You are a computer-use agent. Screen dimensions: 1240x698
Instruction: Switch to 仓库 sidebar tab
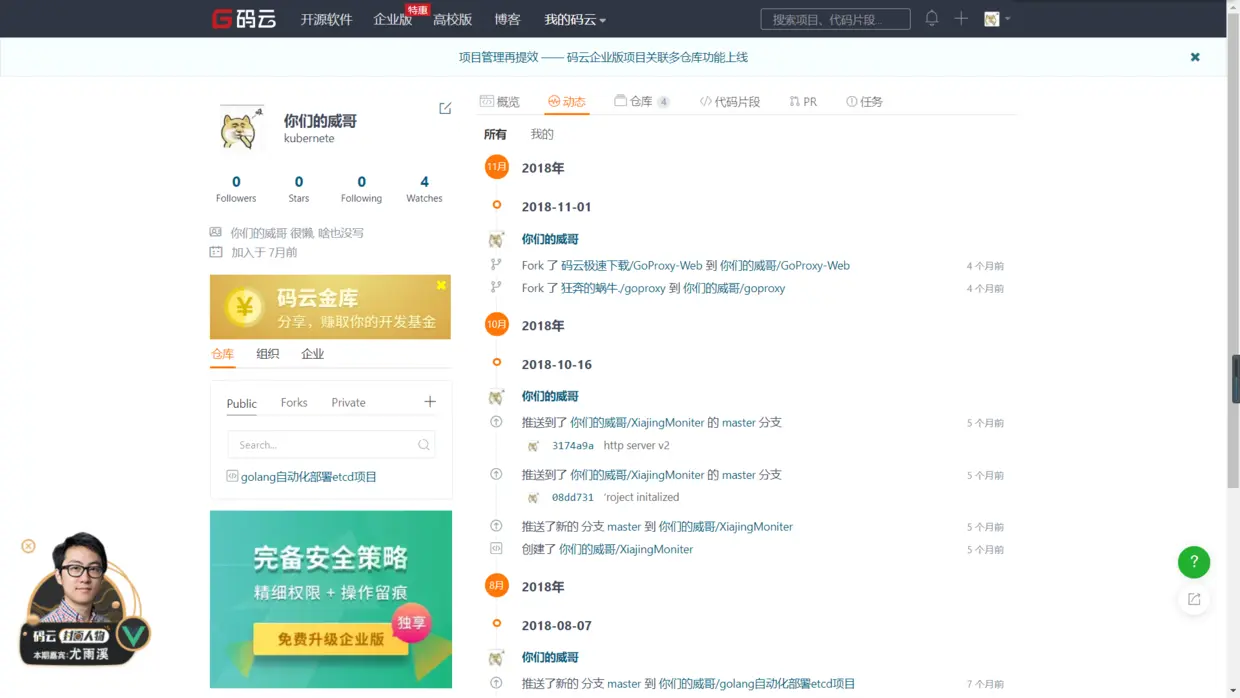(x=222, y=354)
